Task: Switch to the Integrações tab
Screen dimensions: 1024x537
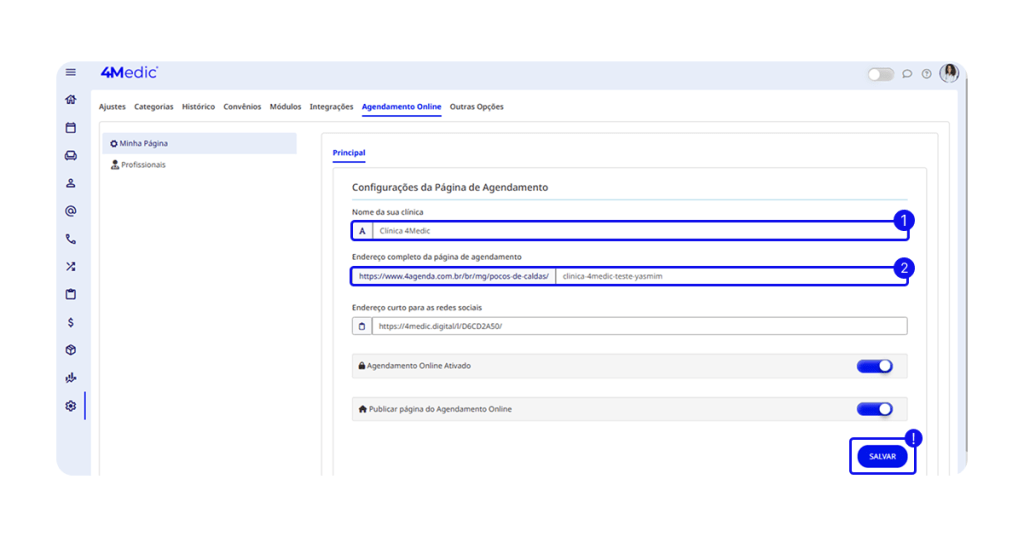Action: click(331, 107)
